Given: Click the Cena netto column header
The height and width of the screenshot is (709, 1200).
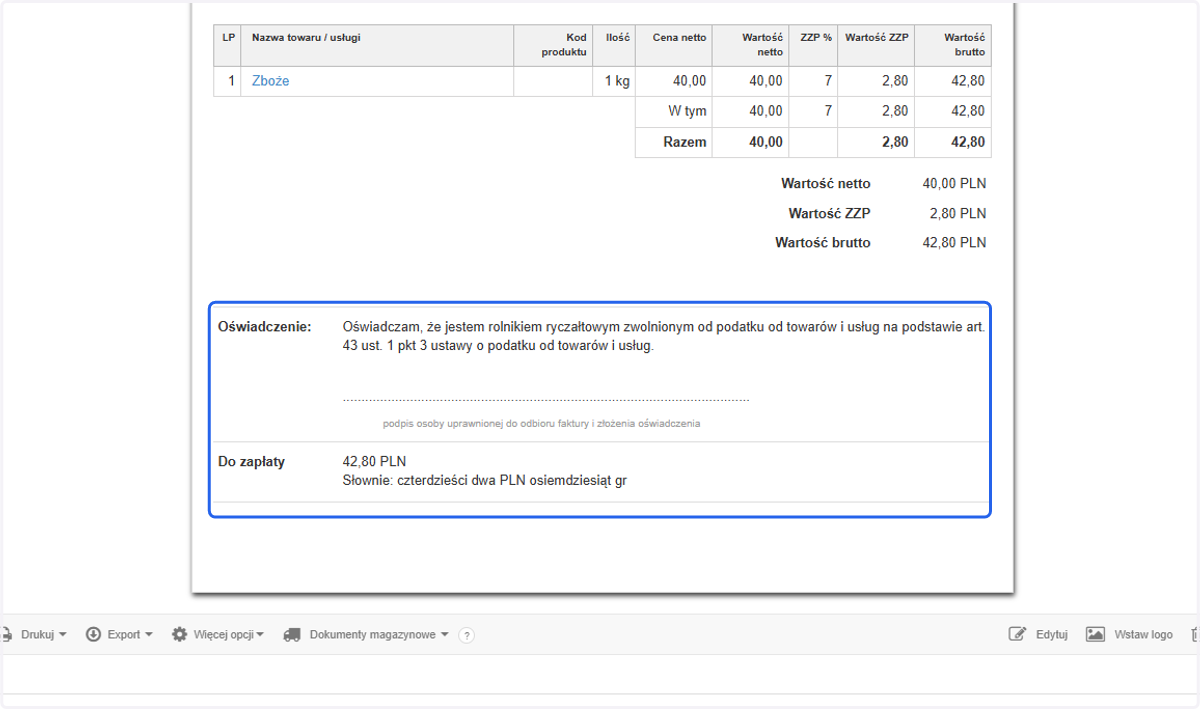Looking at the screenshot, I should pyautogui.click(x=674, y=45).
